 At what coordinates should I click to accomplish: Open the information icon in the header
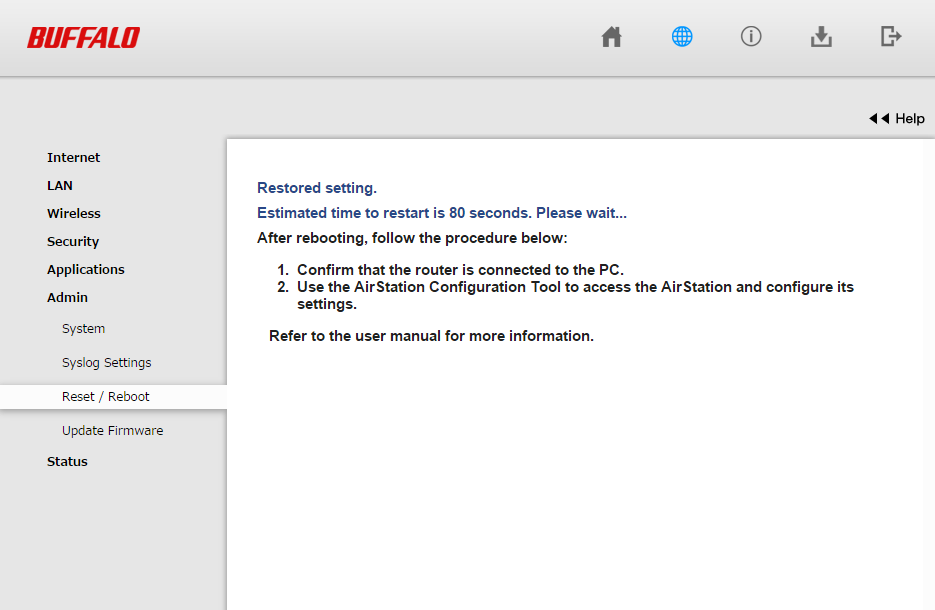click(x=751, y=37)
